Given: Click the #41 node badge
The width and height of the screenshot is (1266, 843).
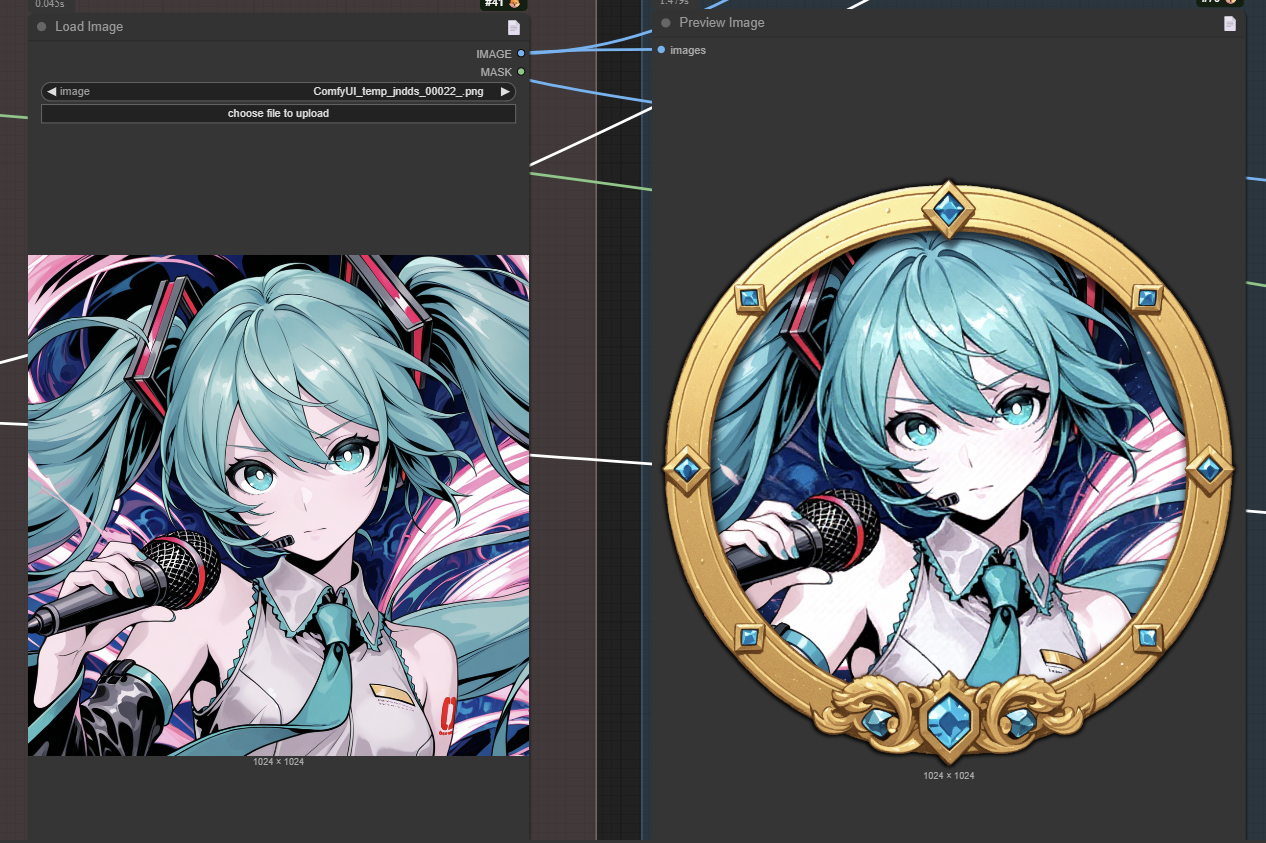Looking at the screenshot, I should pyautogui.click(x=503, y=4).
